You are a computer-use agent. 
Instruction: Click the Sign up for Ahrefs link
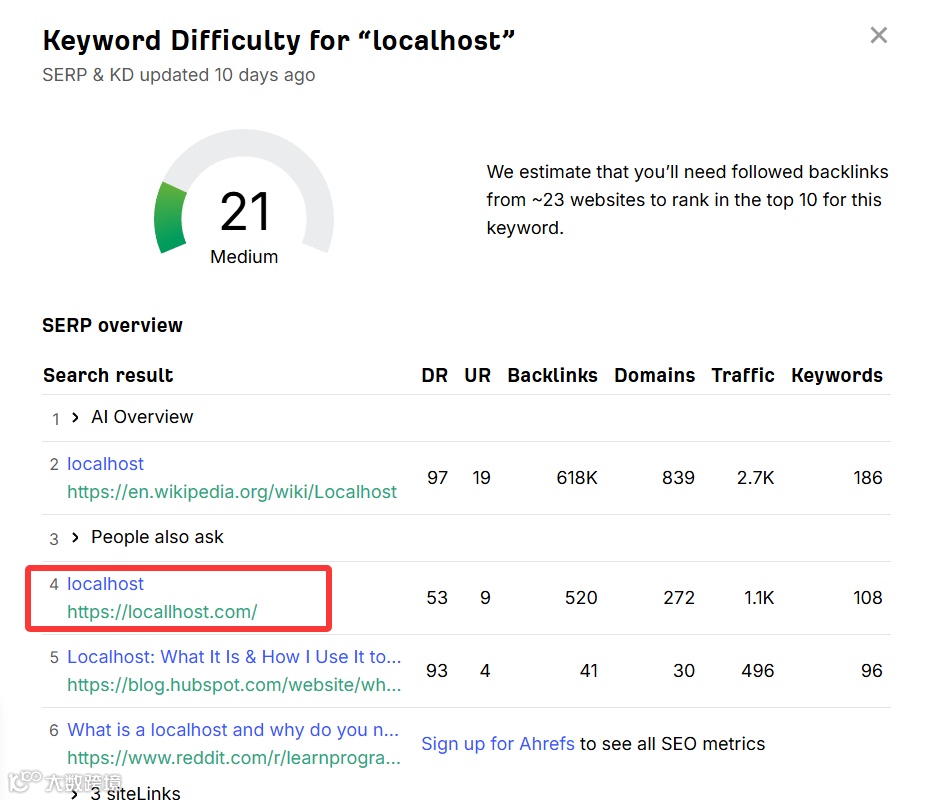pos(498,744)
